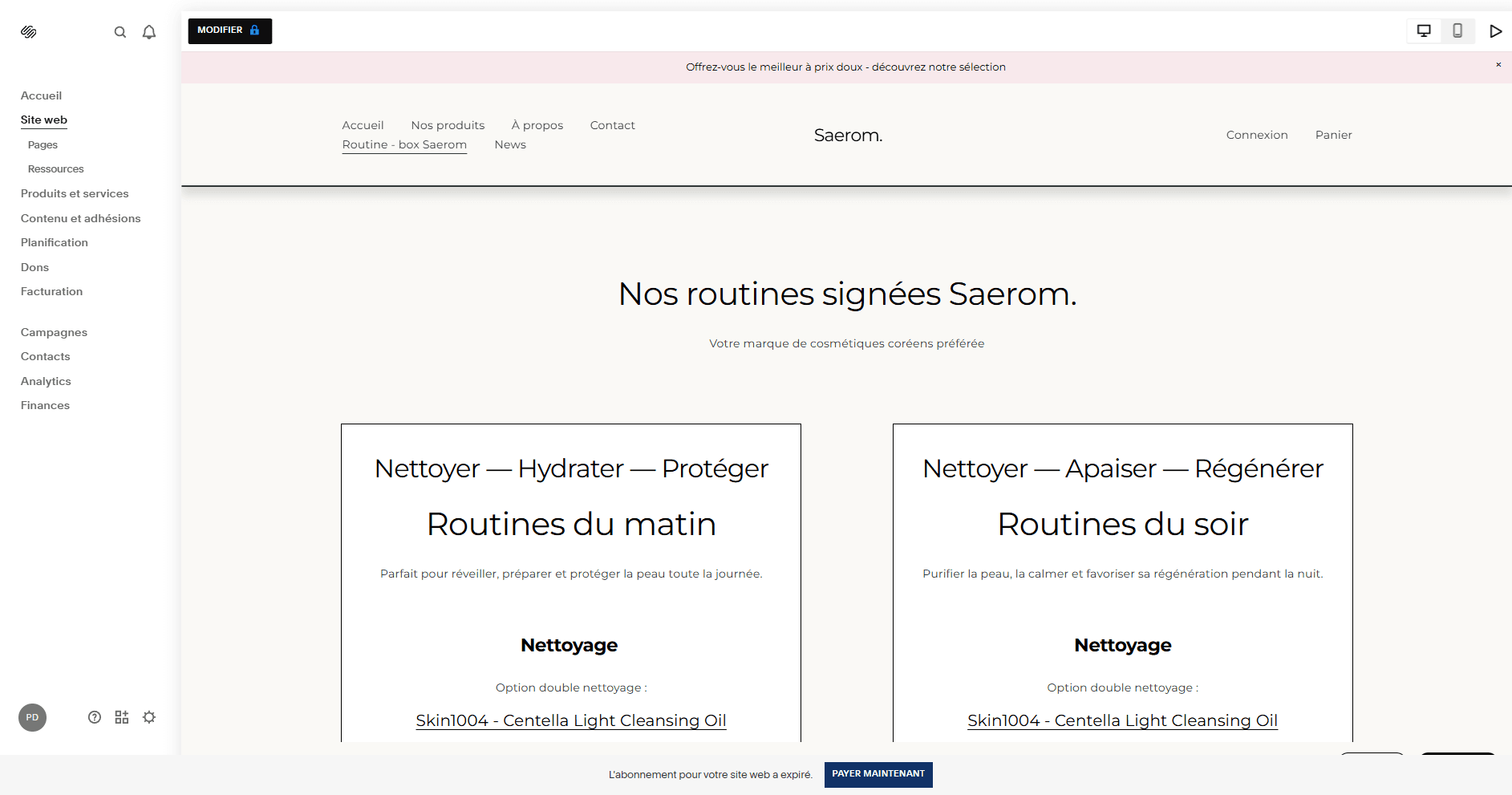Click 'Purifier la peau' description text
Image resolution: width=1512 pixels, height=795 pixels.
click(1122, 574)
